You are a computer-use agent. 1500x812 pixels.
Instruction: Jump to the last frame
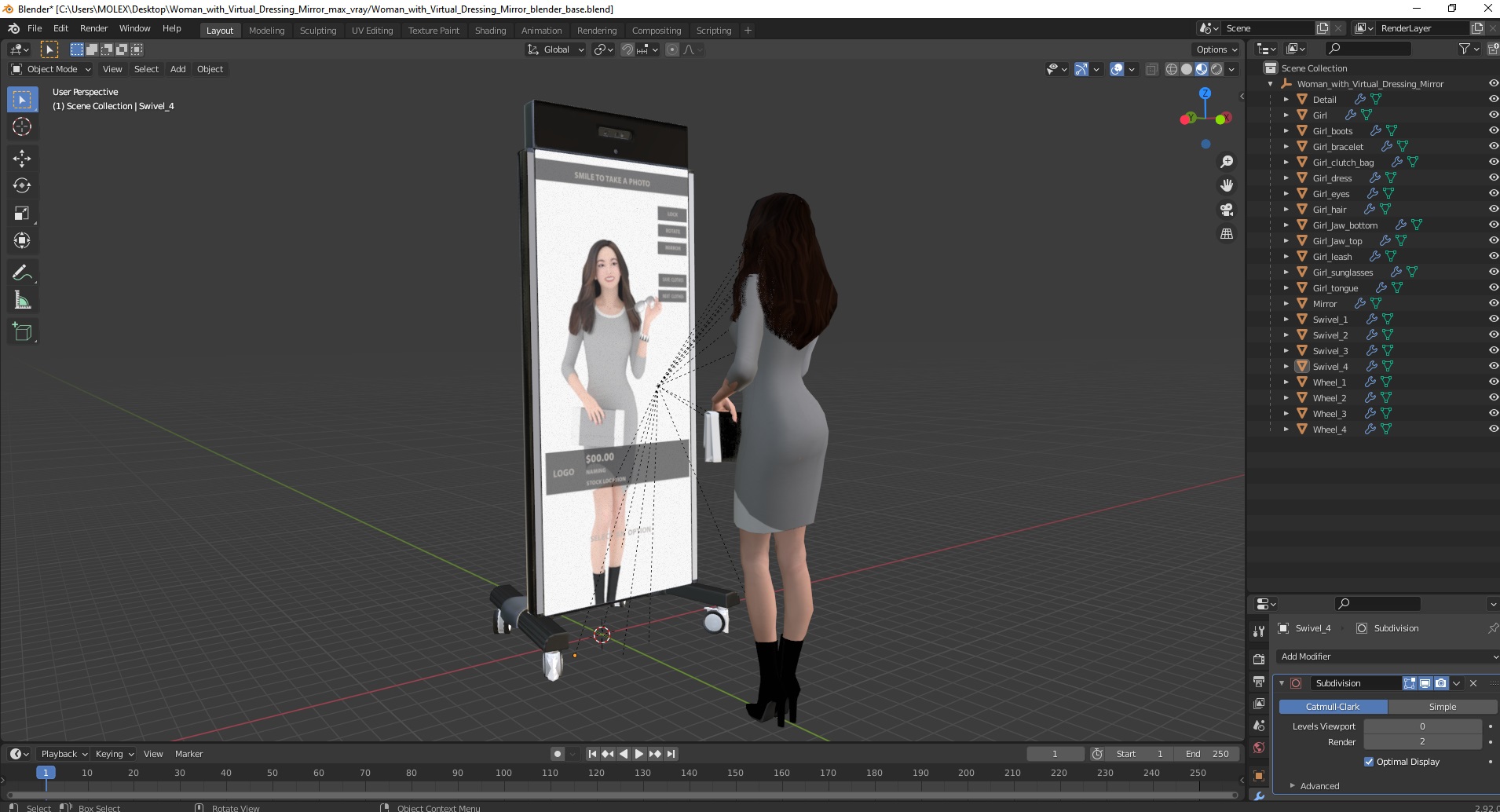coord(671,754)
